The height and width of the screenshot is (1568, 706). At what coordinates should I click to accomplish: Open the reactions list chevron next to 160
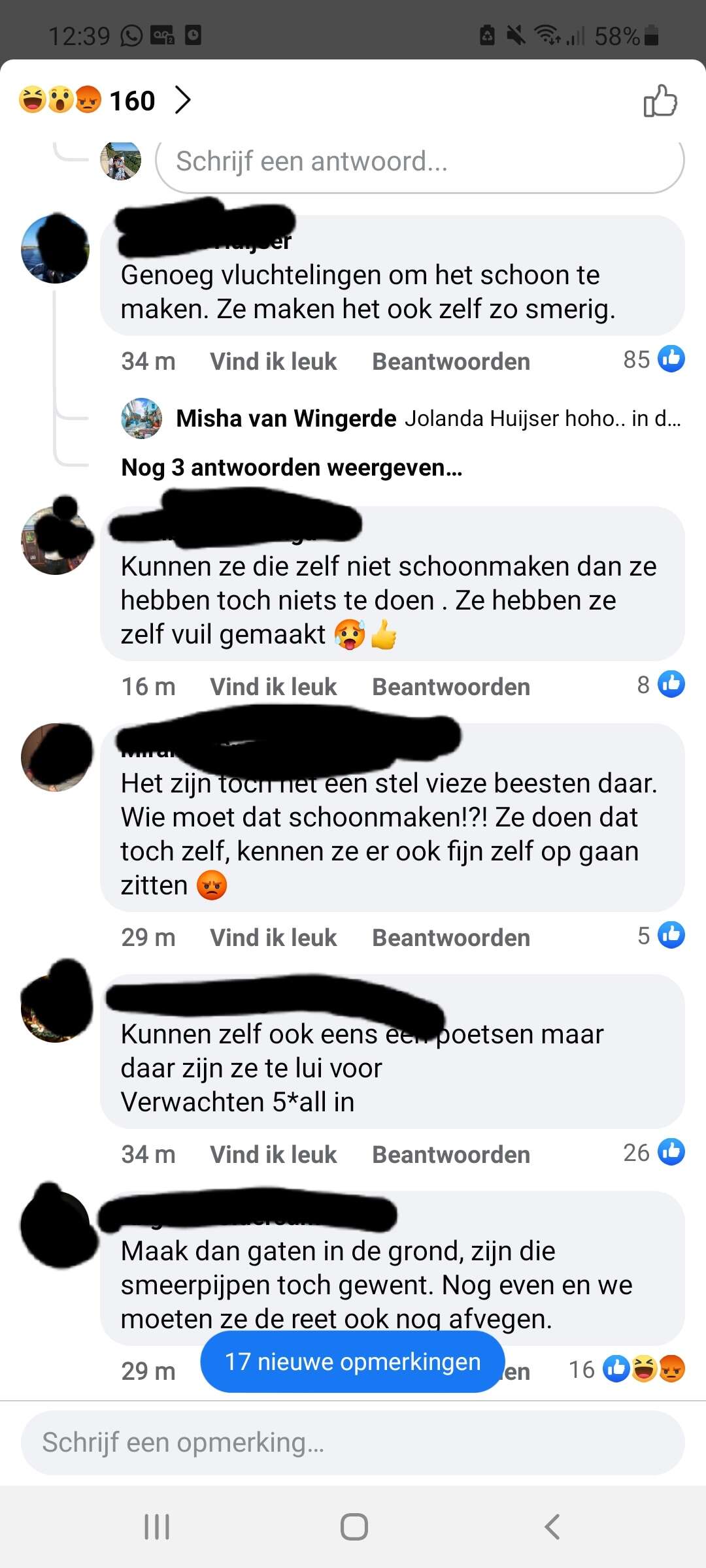[183, 101]
